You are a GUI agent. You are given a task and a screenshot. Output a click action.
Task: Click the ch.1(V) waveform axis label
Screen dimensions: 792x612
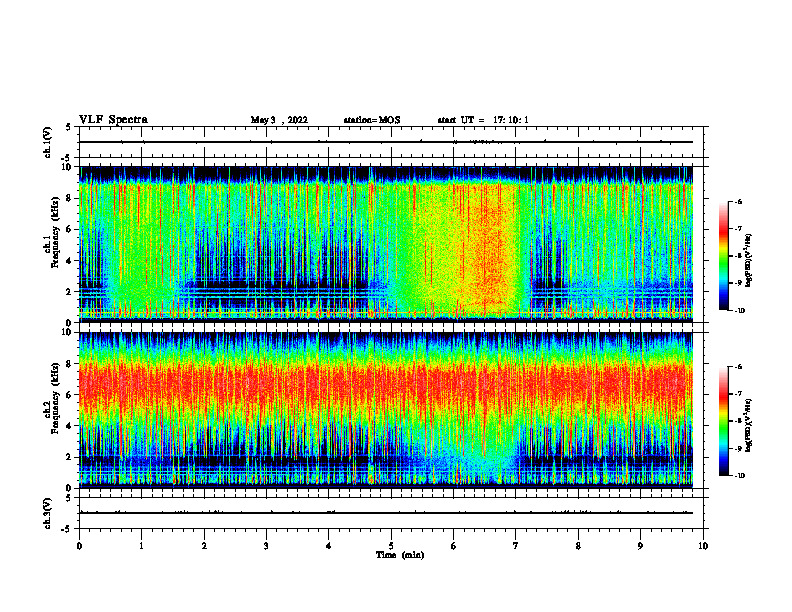point(48,142)
